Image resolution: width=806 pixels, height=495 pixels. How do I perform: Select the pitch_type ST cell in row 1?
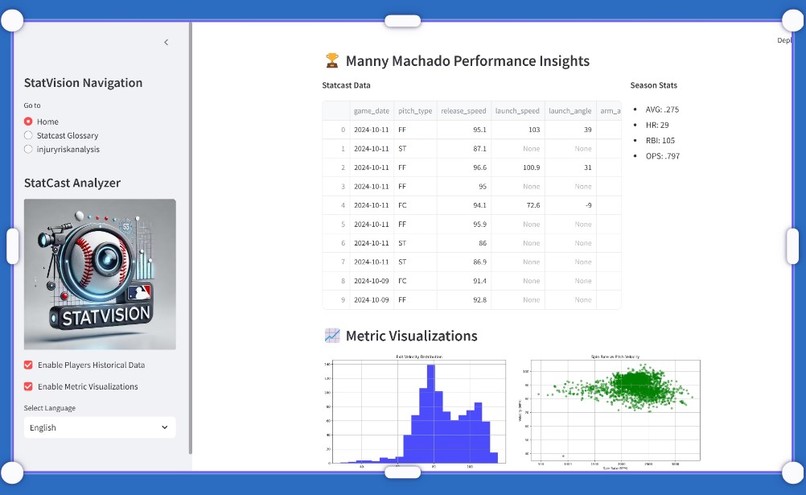tap(415, 149)
